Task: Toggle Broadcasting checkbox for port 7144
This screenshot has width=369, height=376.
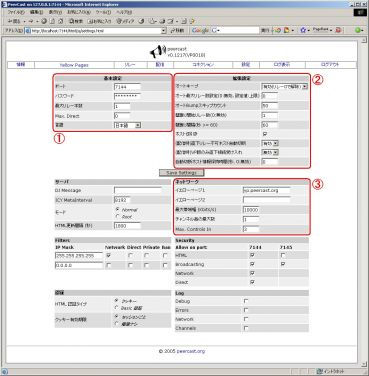Action: 252,264
